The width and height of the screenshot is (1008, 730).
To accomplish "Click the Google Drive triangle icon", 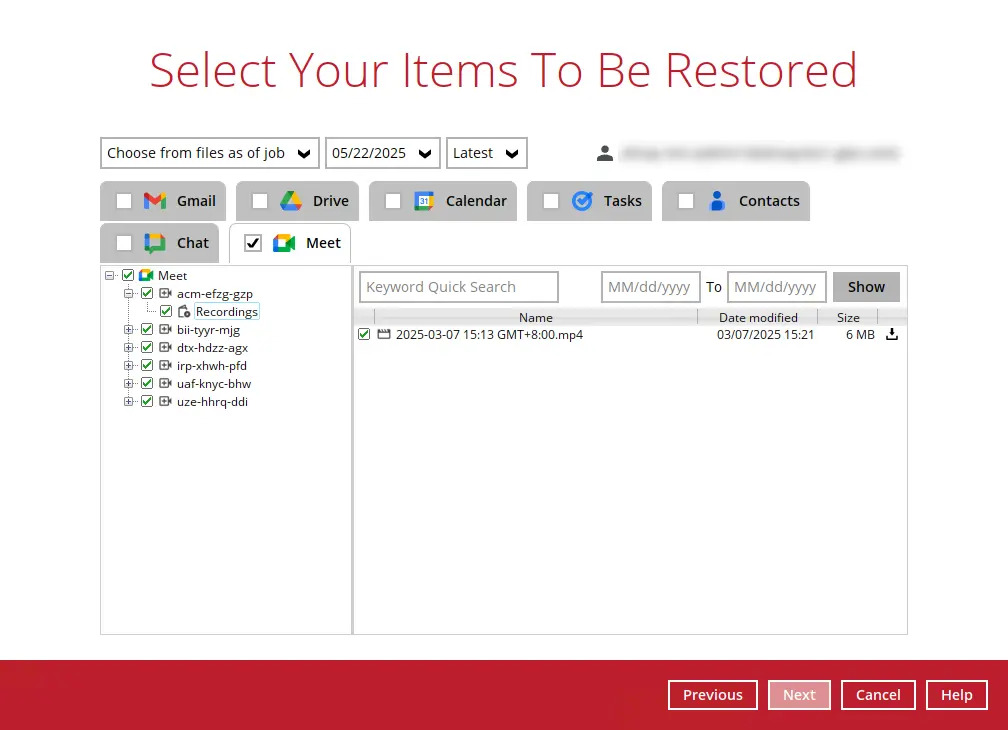I will (291, 201).
